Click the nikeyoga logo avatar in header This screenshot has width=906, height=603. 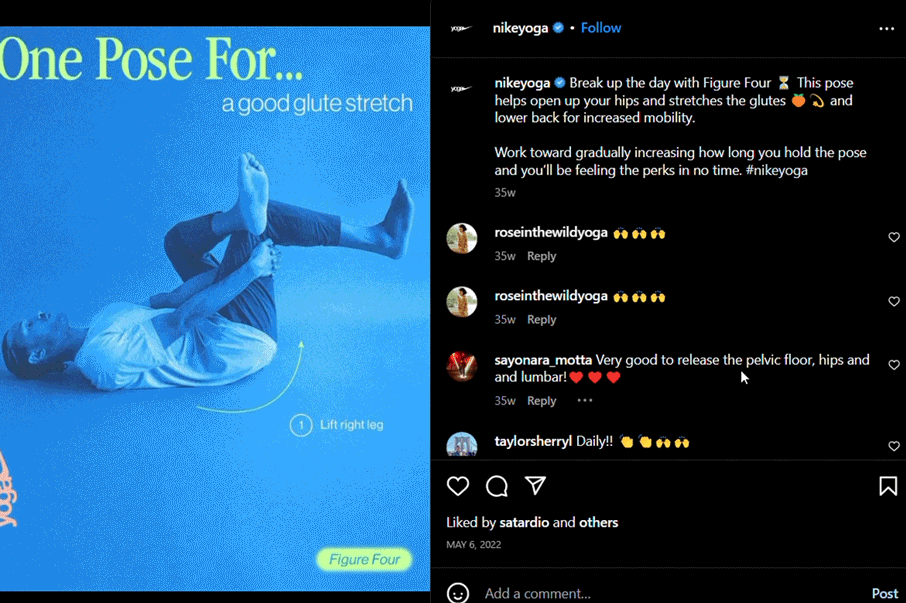pyautogui.click(x=462, y=28)
